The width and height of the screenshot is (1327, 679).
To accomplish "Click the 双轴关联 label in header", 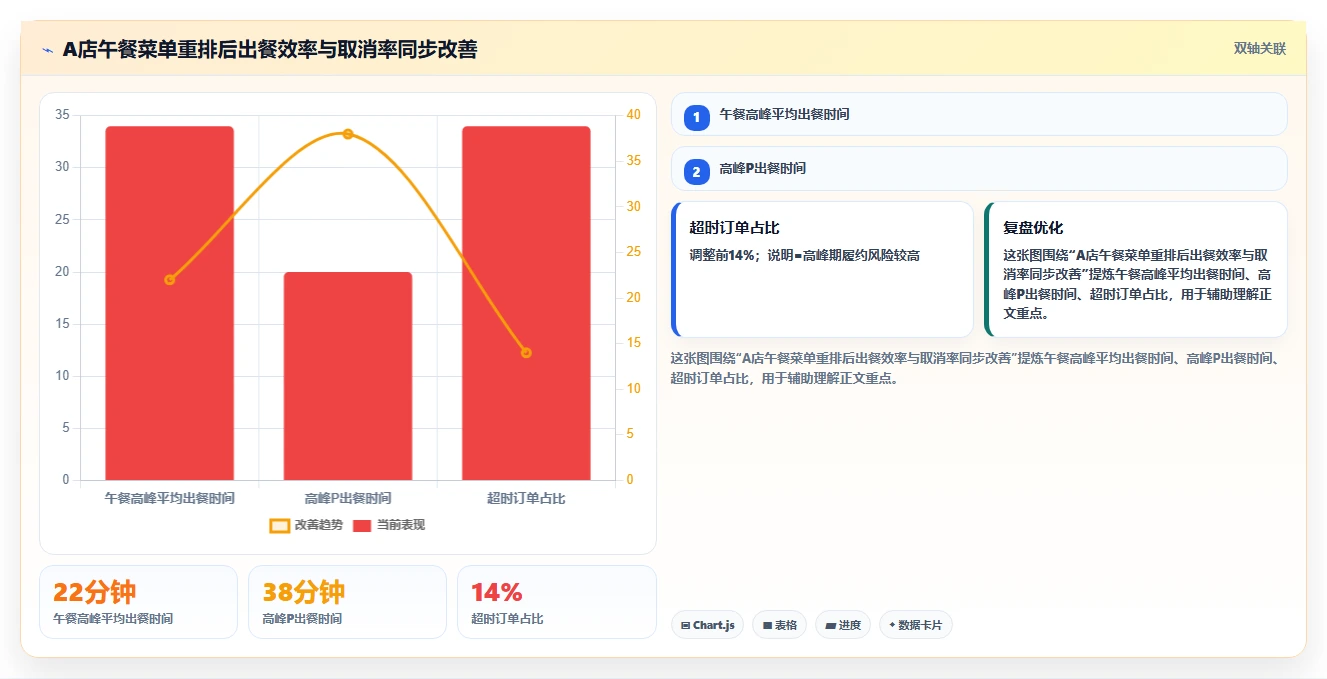I will (1259, 48).
